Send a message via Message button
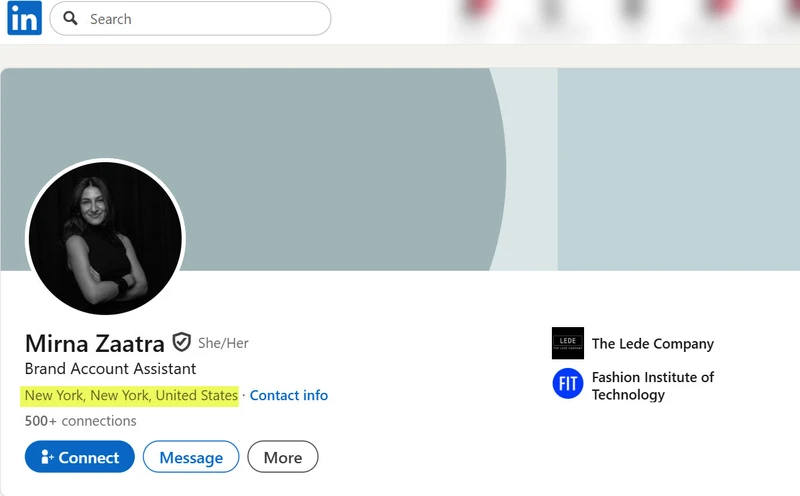Viewport: 800px width, 496px height. 191,457
